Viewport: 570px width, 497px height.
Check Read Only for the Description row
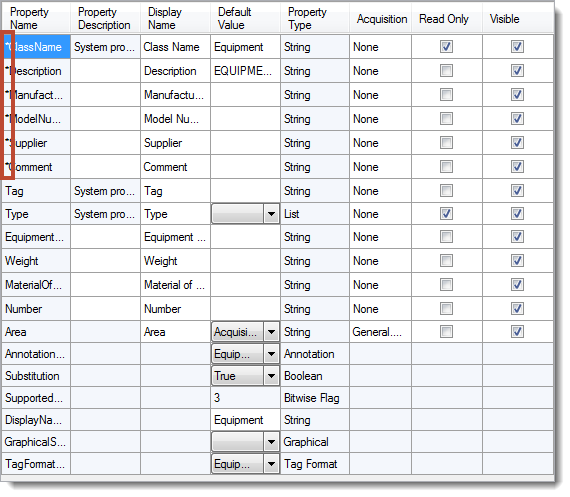[x=446, y=71]
